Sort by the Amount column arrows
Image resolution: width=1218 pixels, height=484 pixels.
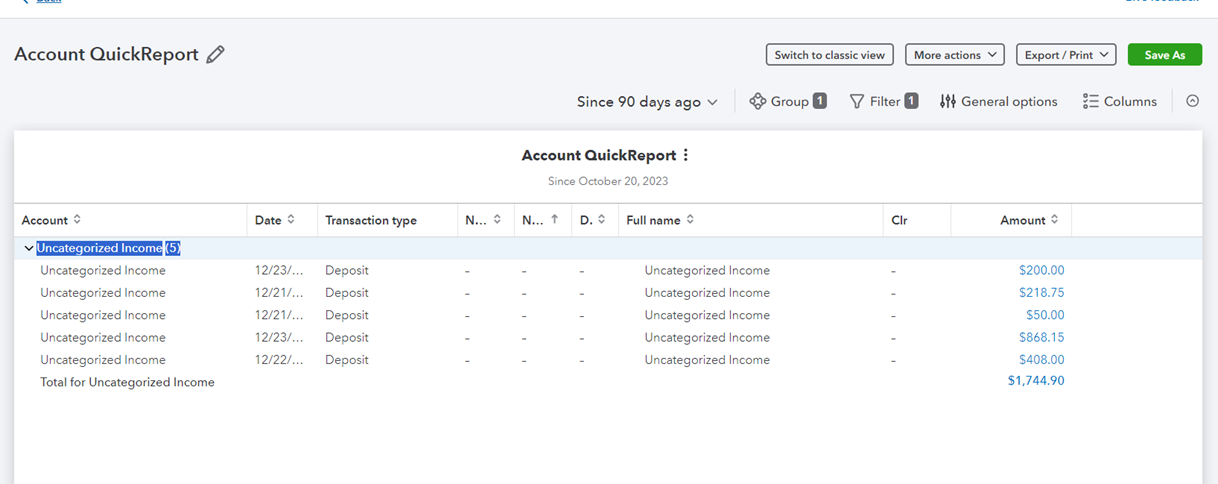(1055, 220)
